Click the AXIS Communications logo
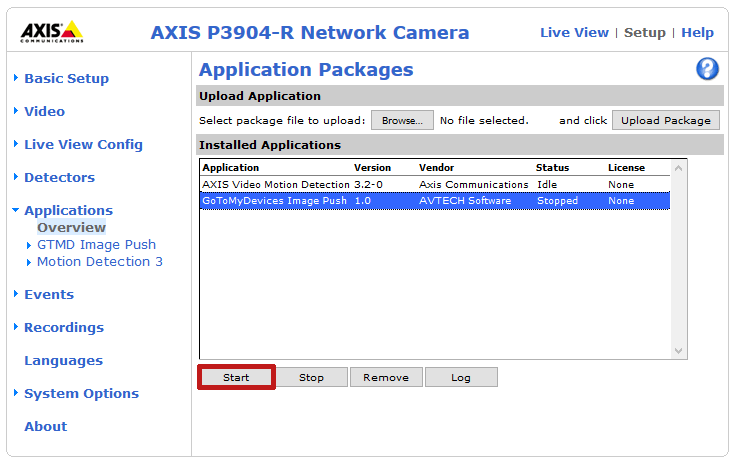This screenshot has width=734, height=463. tap(51, 31)
